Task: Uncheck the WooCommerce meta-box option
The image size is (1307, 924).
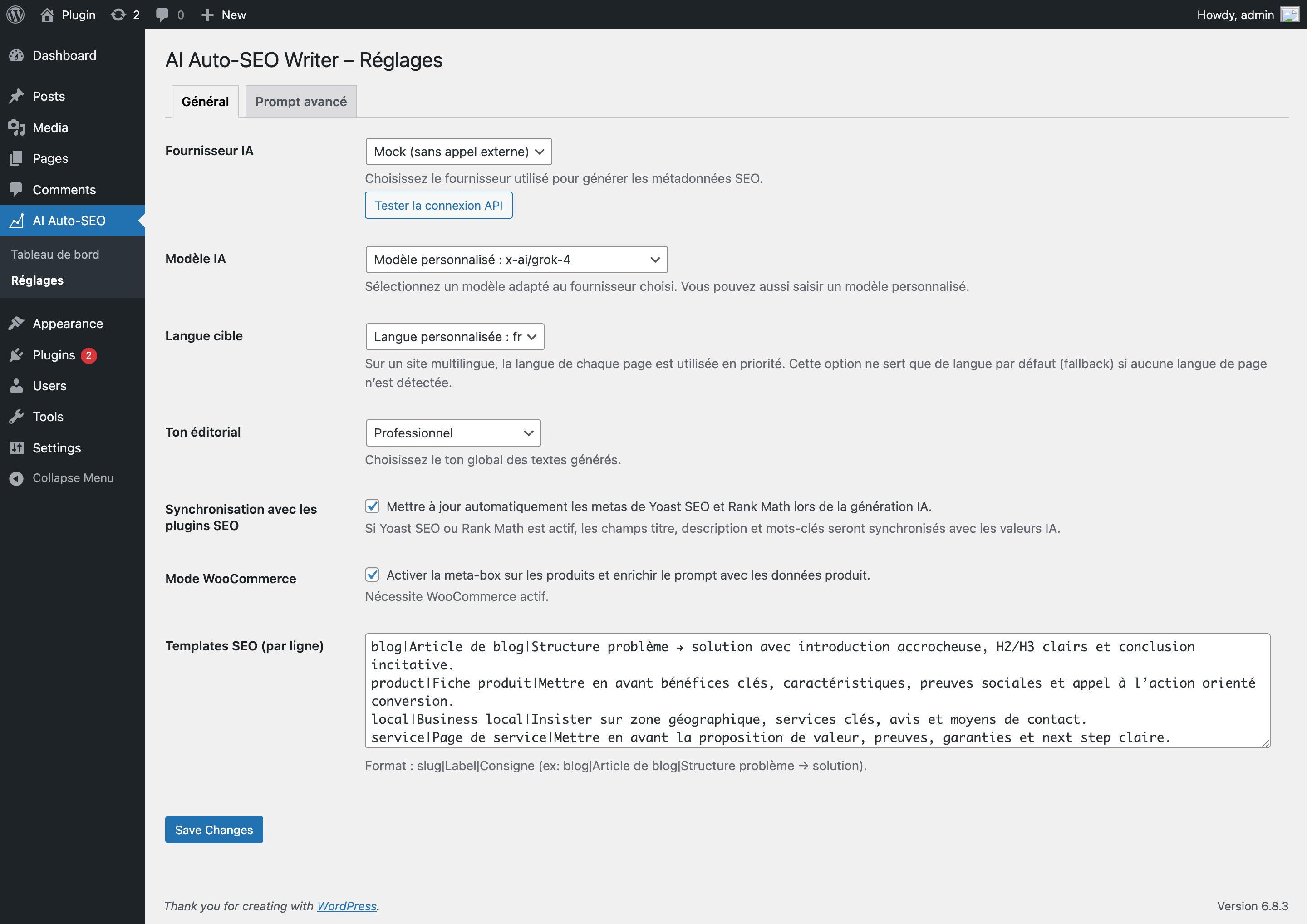Action: [x=372, y=575]
